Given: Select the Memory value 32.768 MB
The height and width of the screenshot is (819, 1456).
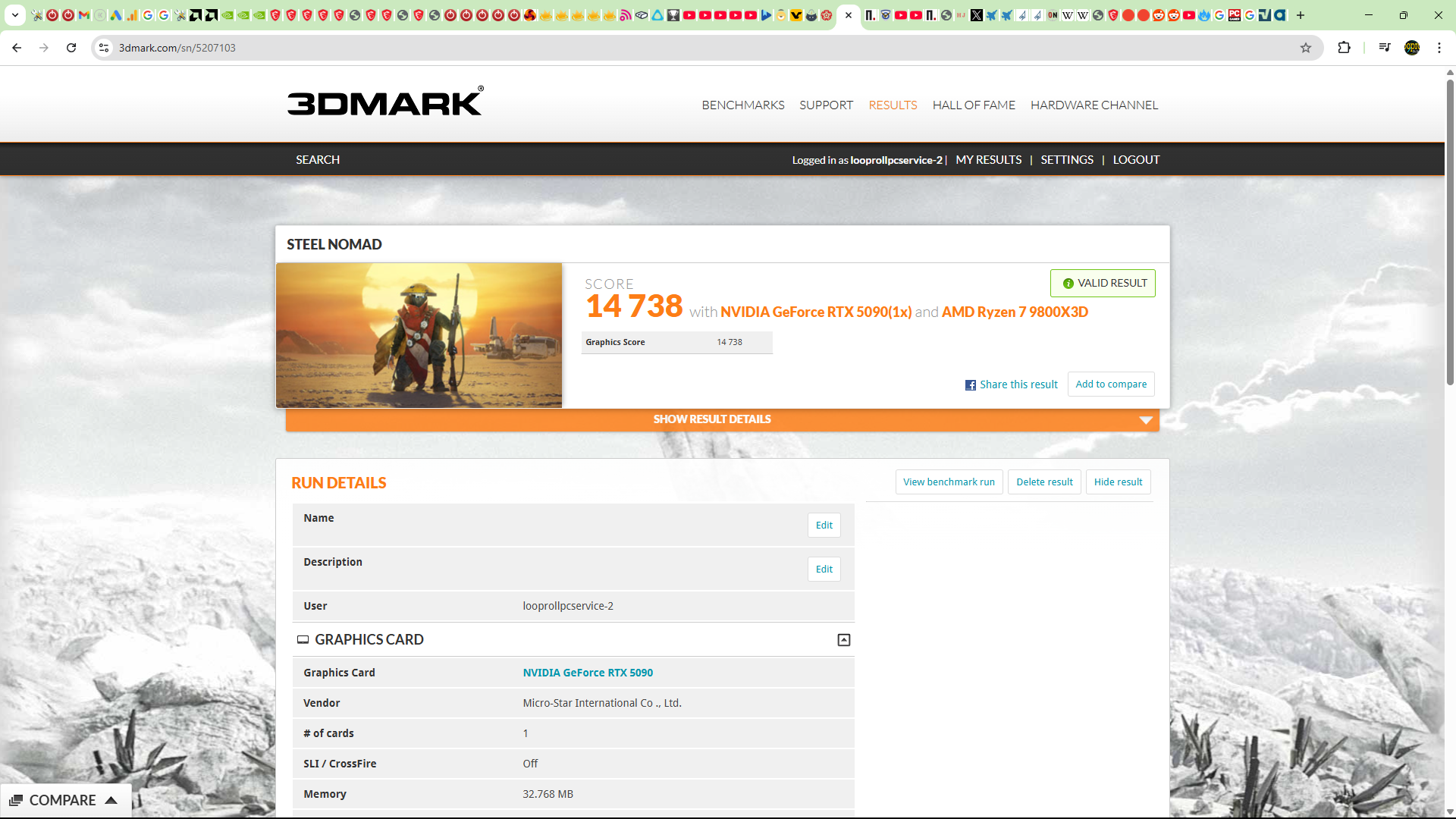Looking at the screenshot, I should (548, 794).
